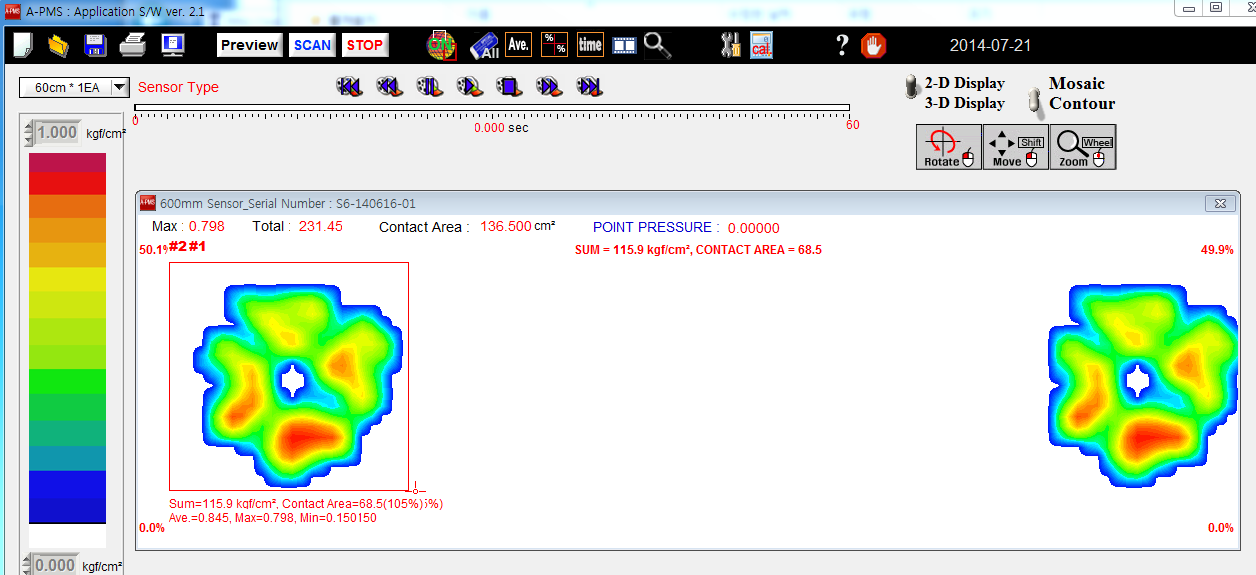
Task: Click the New file icon
Action: click(23, 45)
